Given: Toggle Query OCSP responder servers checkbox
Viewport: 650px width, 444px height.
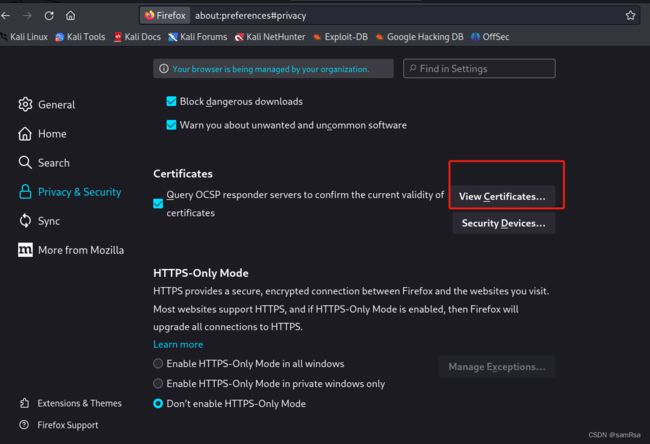Looking at the screenshot, I should click(x=158, y=204).
